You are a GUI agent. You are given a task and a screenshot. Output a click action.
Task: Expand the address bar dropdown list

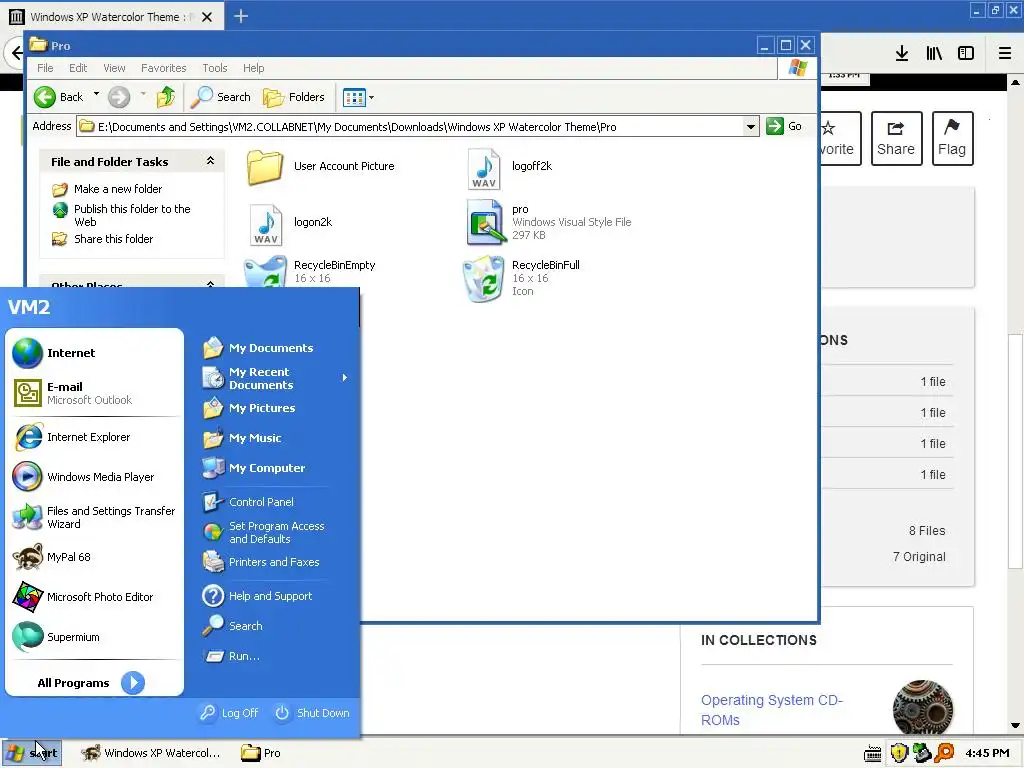point(750,127)
